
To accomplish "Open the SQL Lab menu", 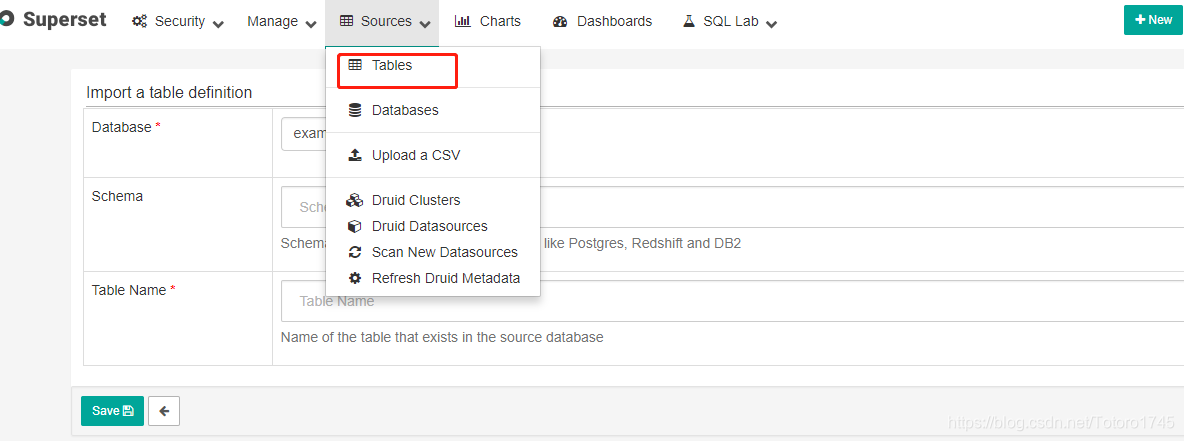I will point(729,21).
